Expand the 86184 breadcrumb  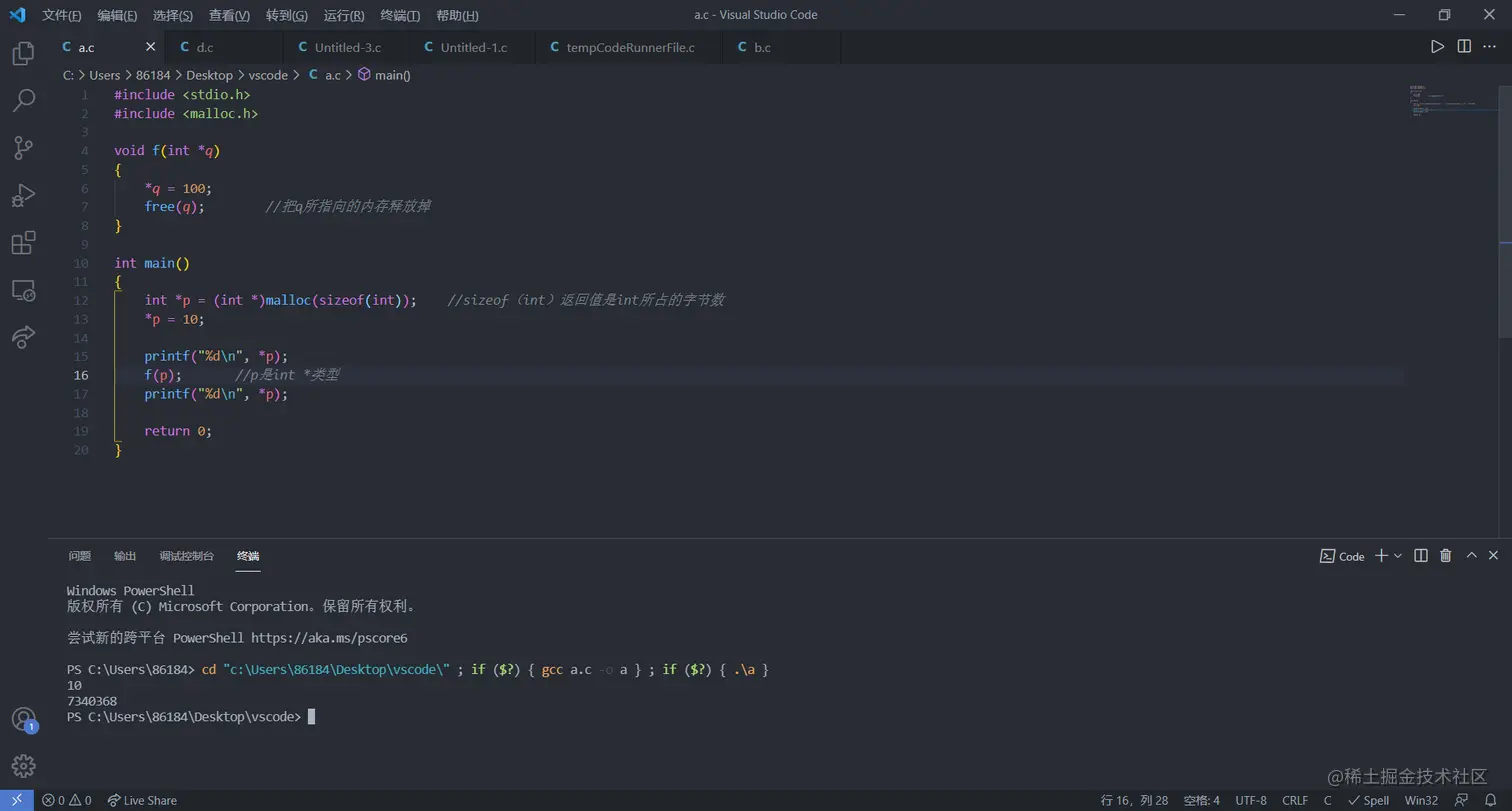point(154,75)
